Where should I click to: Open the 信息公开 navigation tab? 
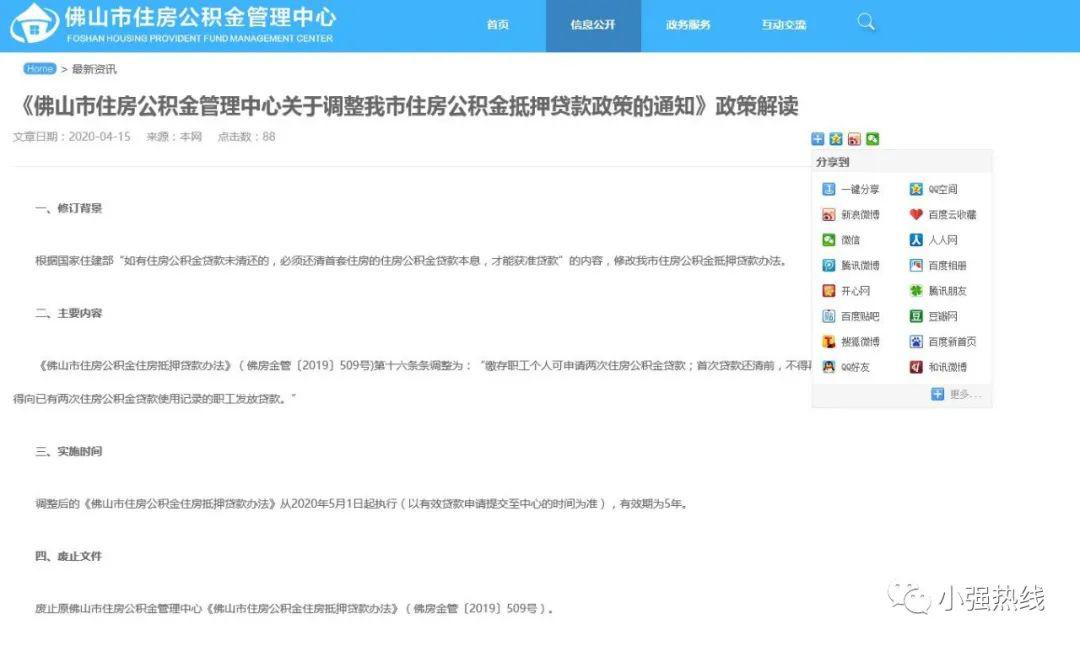(593, 25)
